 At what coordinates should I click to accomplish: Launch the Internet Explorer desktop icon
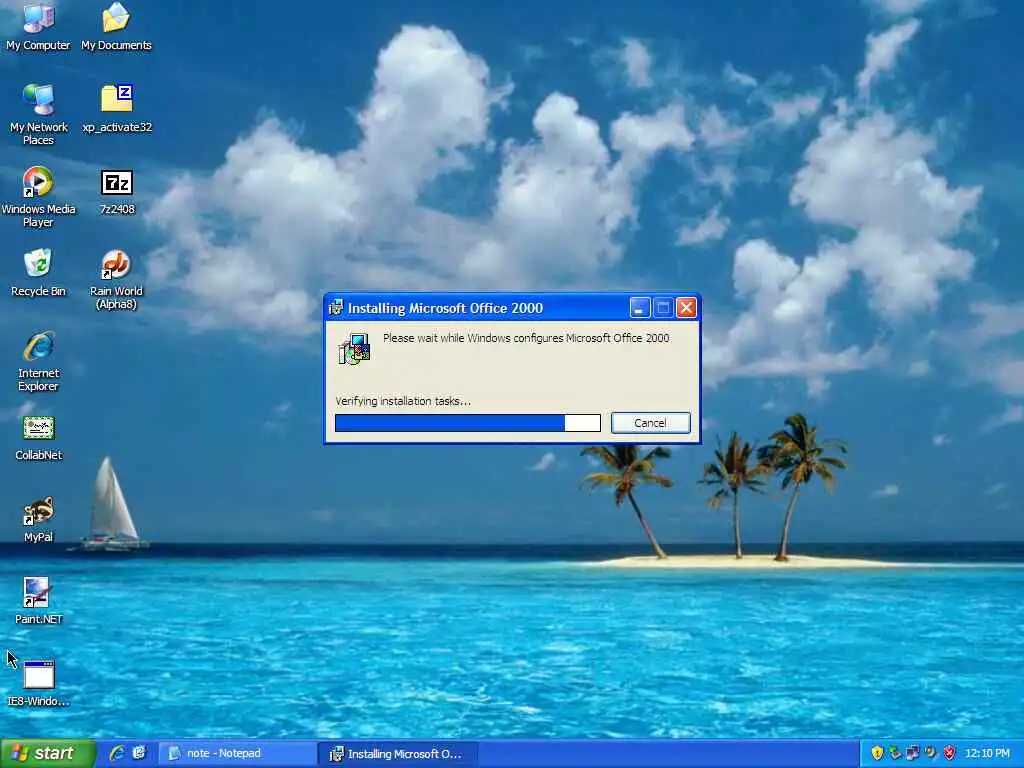pos(38,360)
